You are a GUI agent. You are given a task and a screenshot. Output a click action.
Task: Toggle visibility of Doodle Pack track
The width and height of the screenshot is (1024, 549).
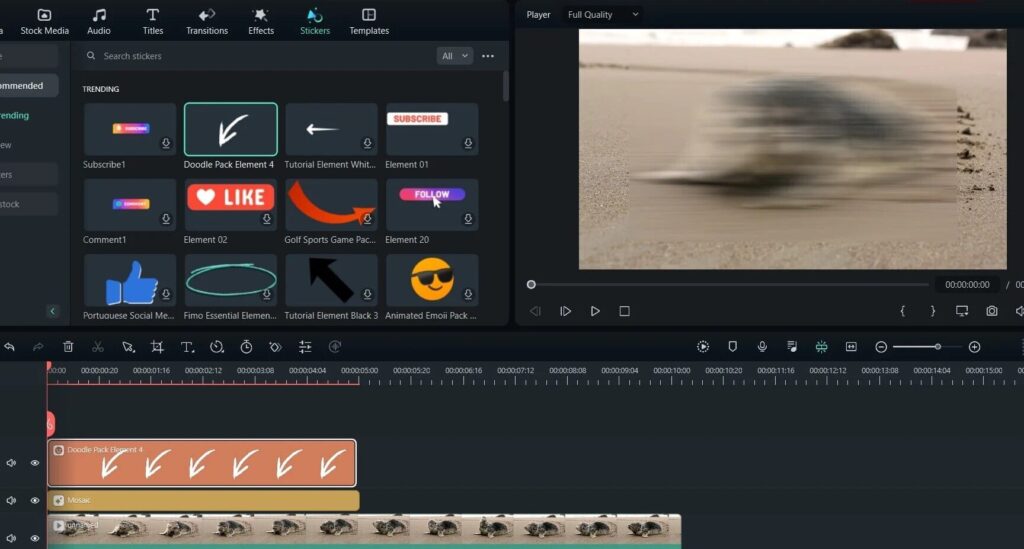tap(35, 463)
